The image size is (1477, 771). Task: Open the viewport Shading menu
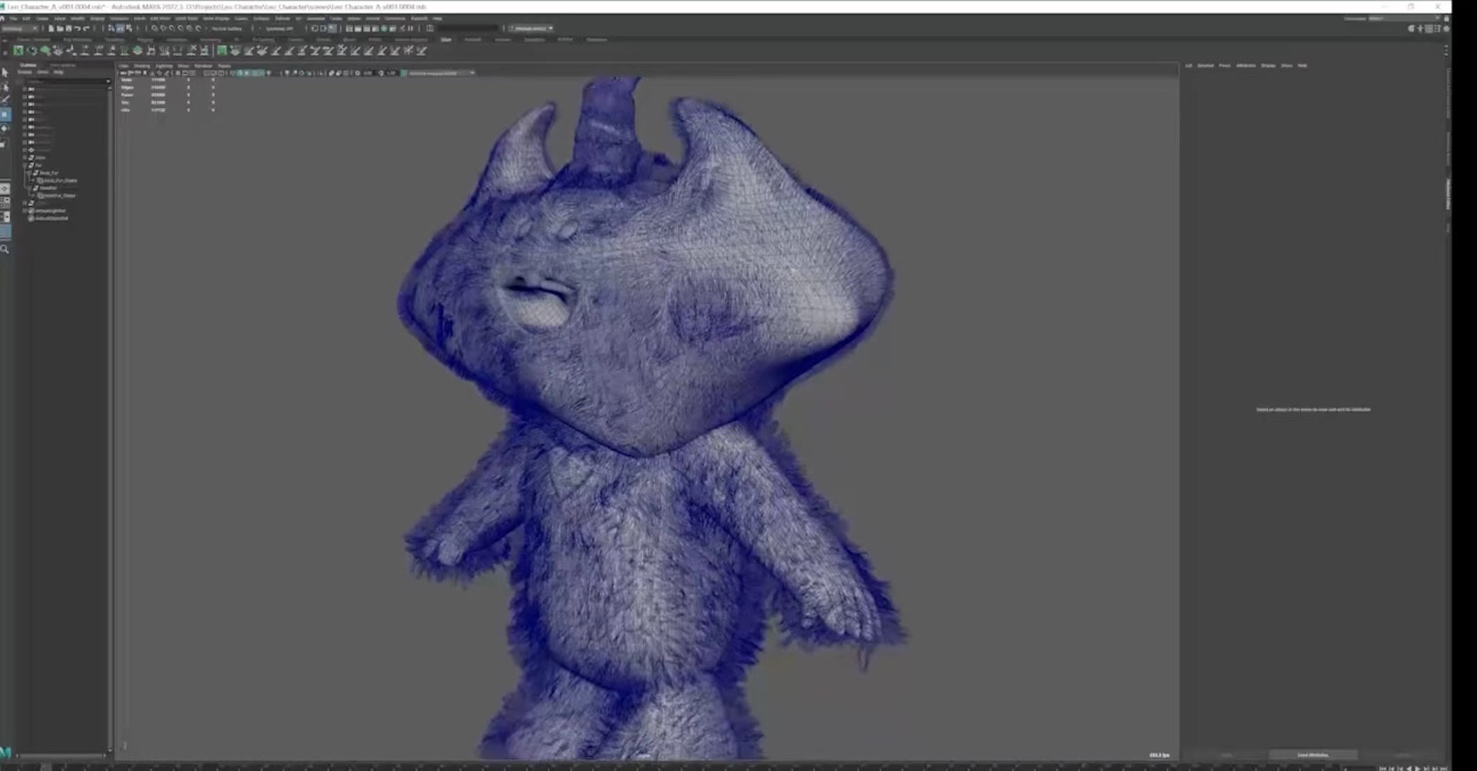[142, 66]
